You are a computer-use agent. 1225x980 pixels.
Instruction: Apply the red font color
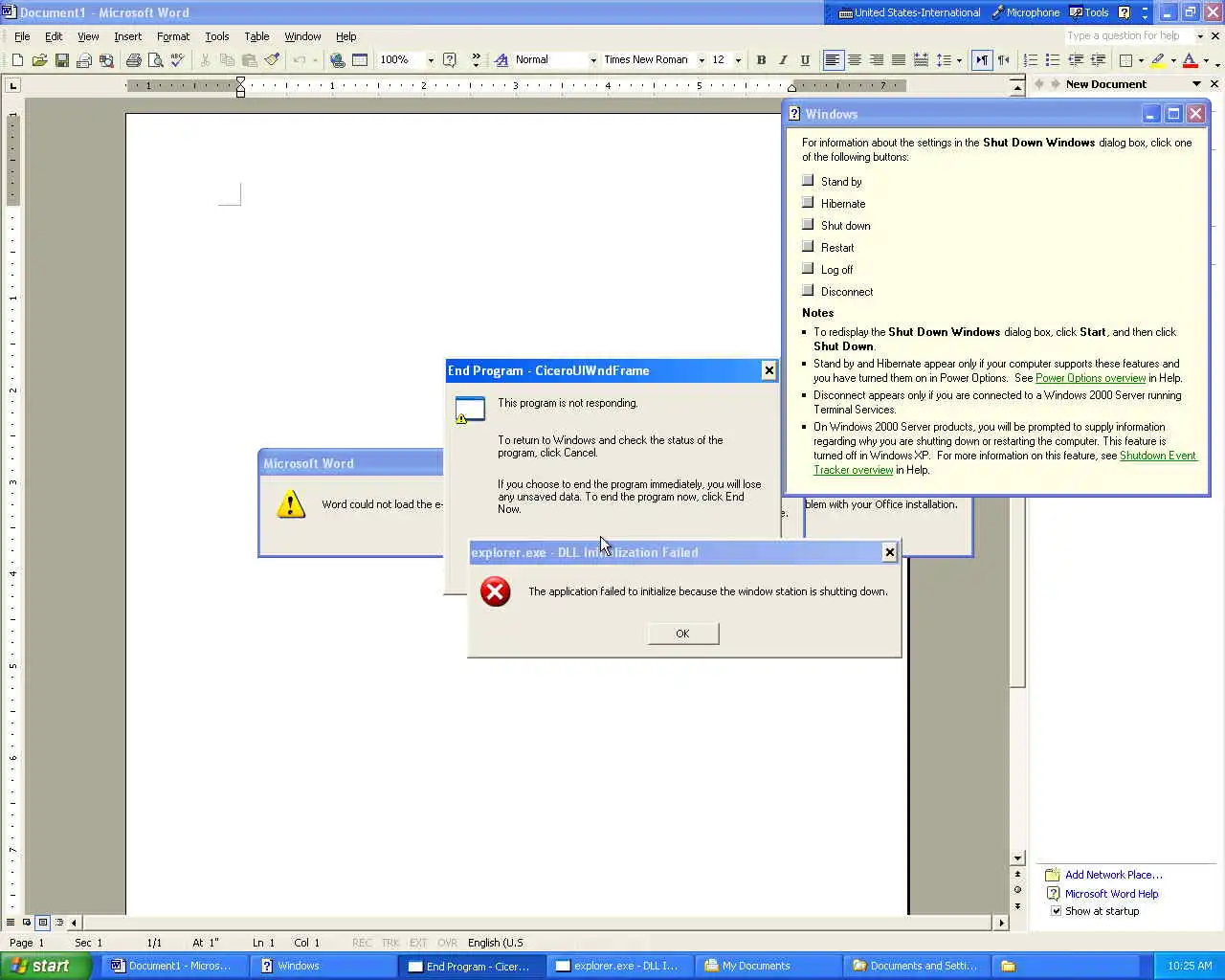1190,60
